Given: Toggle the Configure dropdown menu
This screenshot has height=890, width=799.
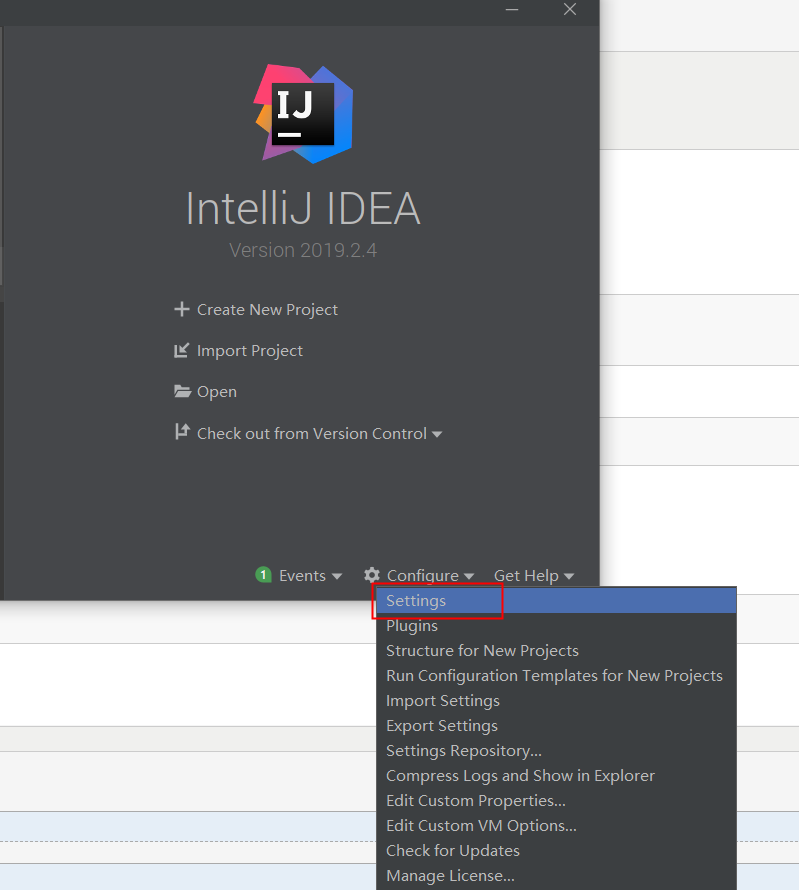Looking at the screenshot, I should [x=430, y=576].
